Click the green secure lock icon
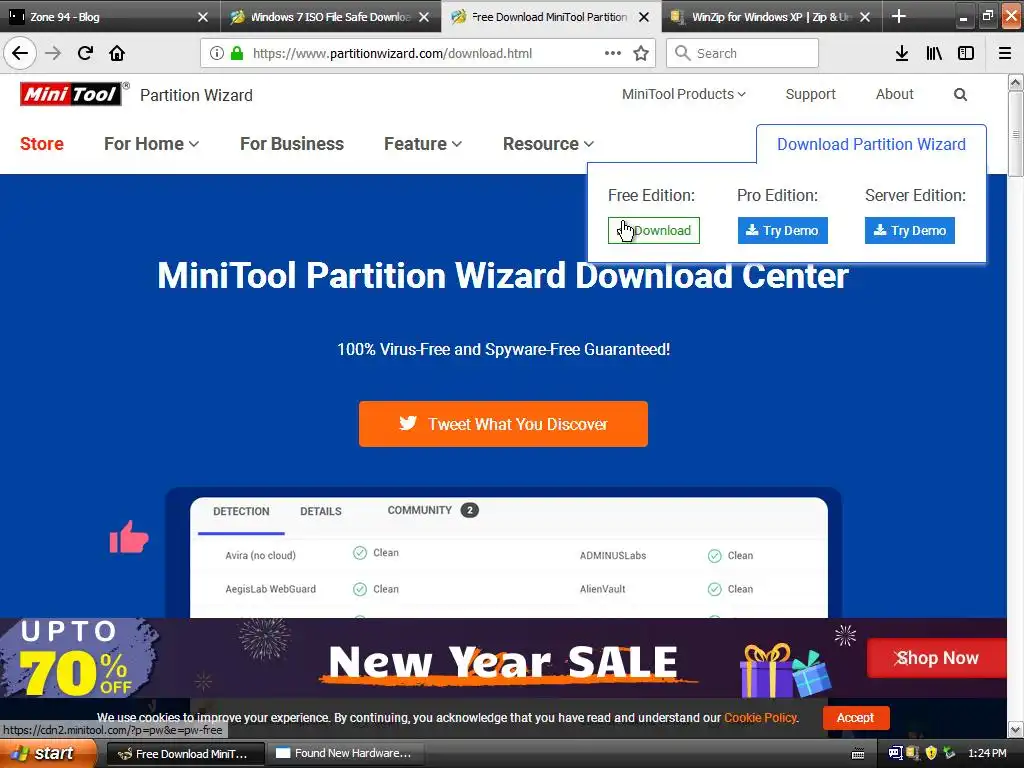The width and height of the screenshot is (1024, 768). pyautogui.click(x=237, y=53)
